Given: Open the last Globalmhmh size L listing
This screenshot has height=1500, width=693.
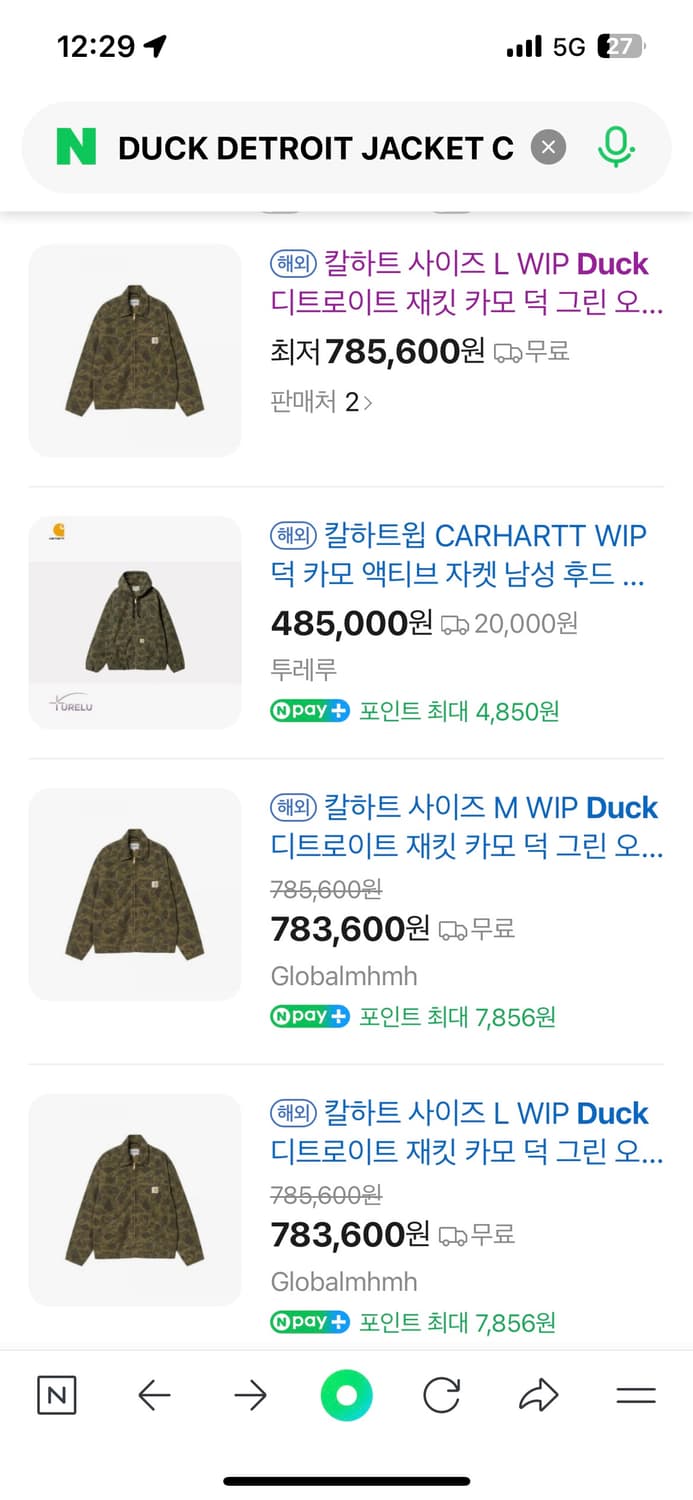Looking at the screenshot, I should click(x=466, y=1132).
